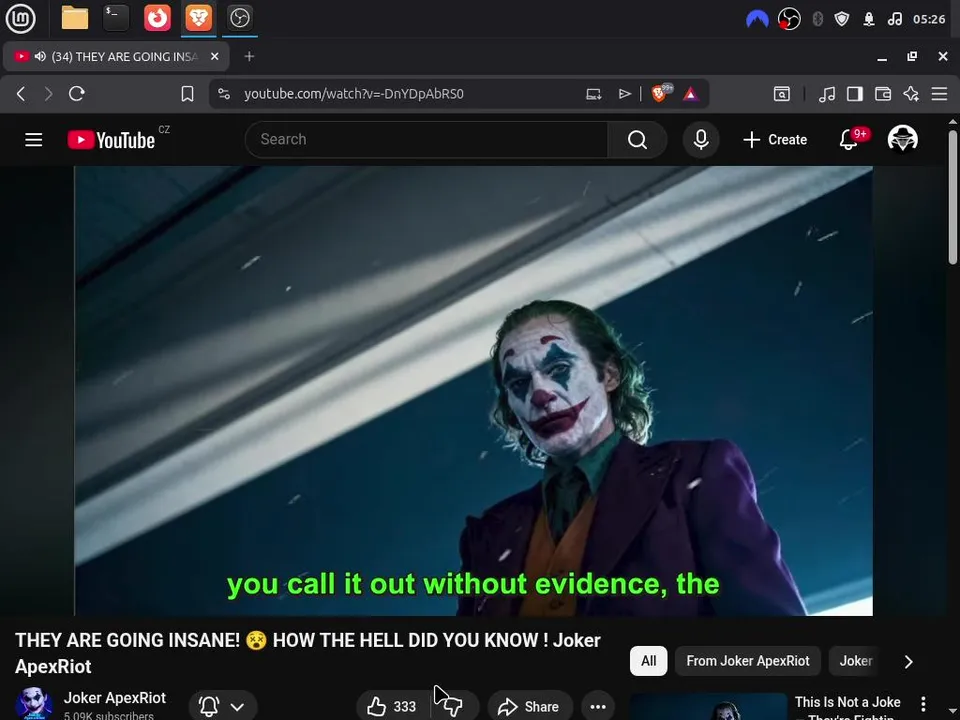Open Brave Leo AI star icon
Screen dimensions: 960x720
click(x=911, y=94)
